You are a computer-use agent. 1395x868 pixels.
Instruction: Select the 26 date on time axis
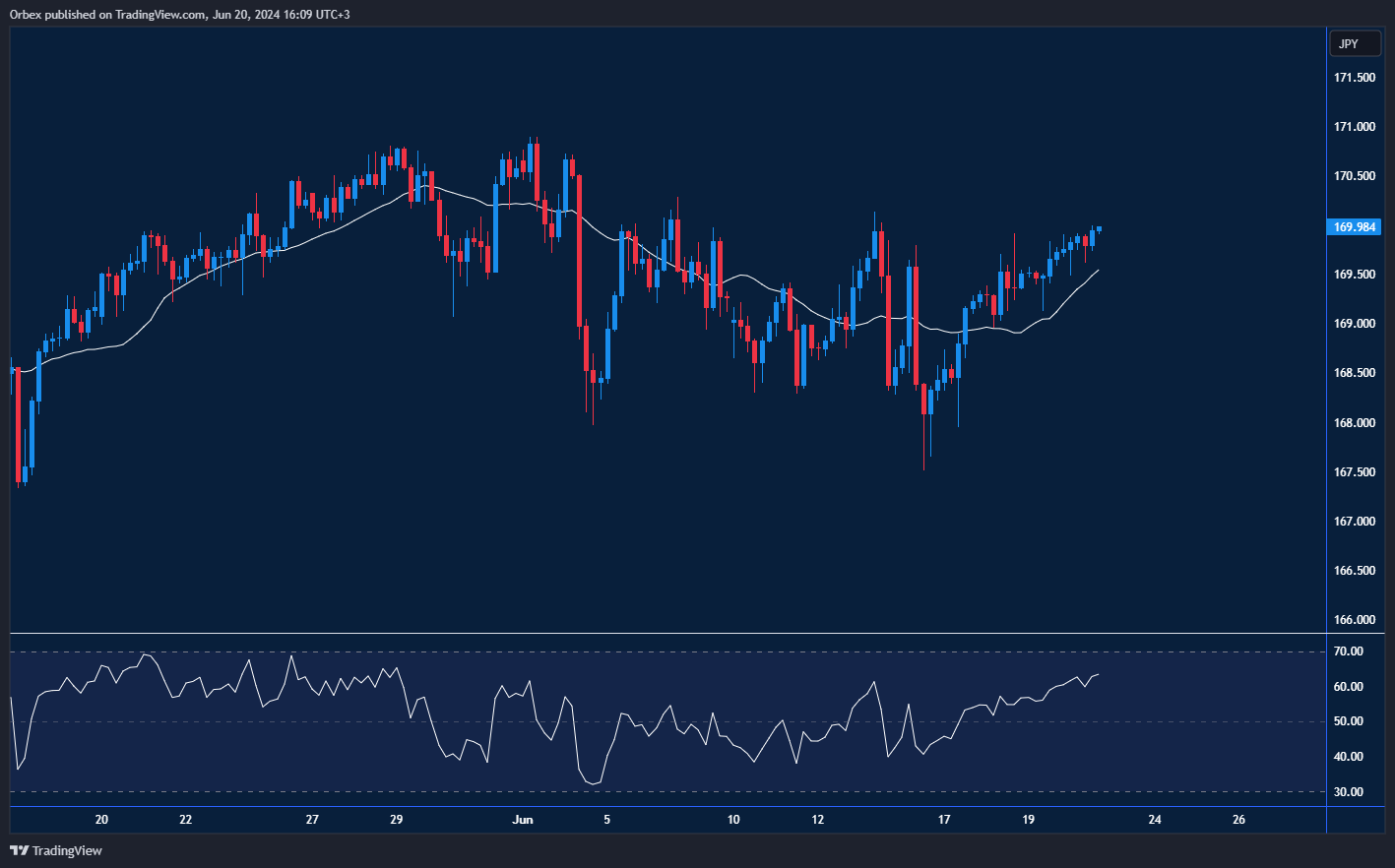pyautogui.click(x=1238, y=820)
